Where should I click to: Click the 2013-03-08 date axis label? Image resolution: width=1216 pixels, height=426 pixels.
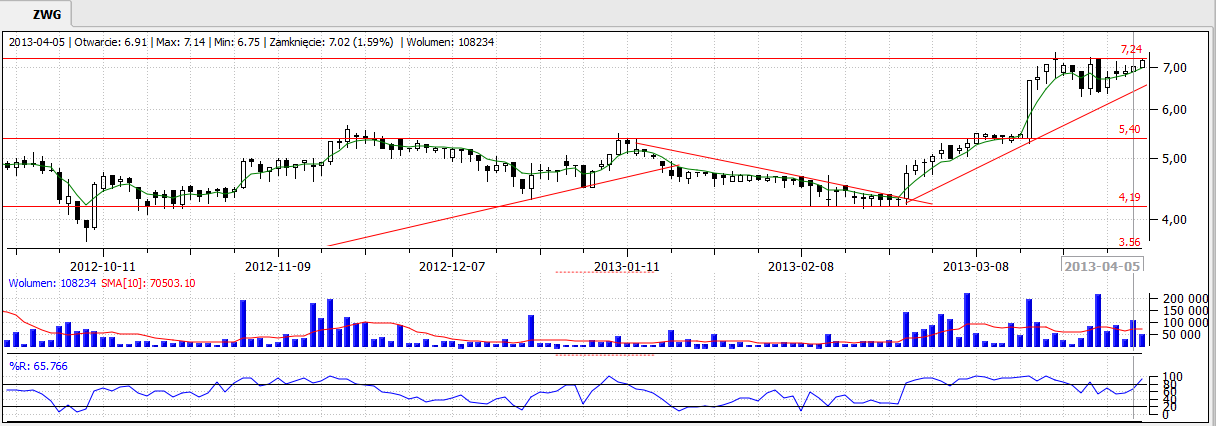[x=975, y=266]
